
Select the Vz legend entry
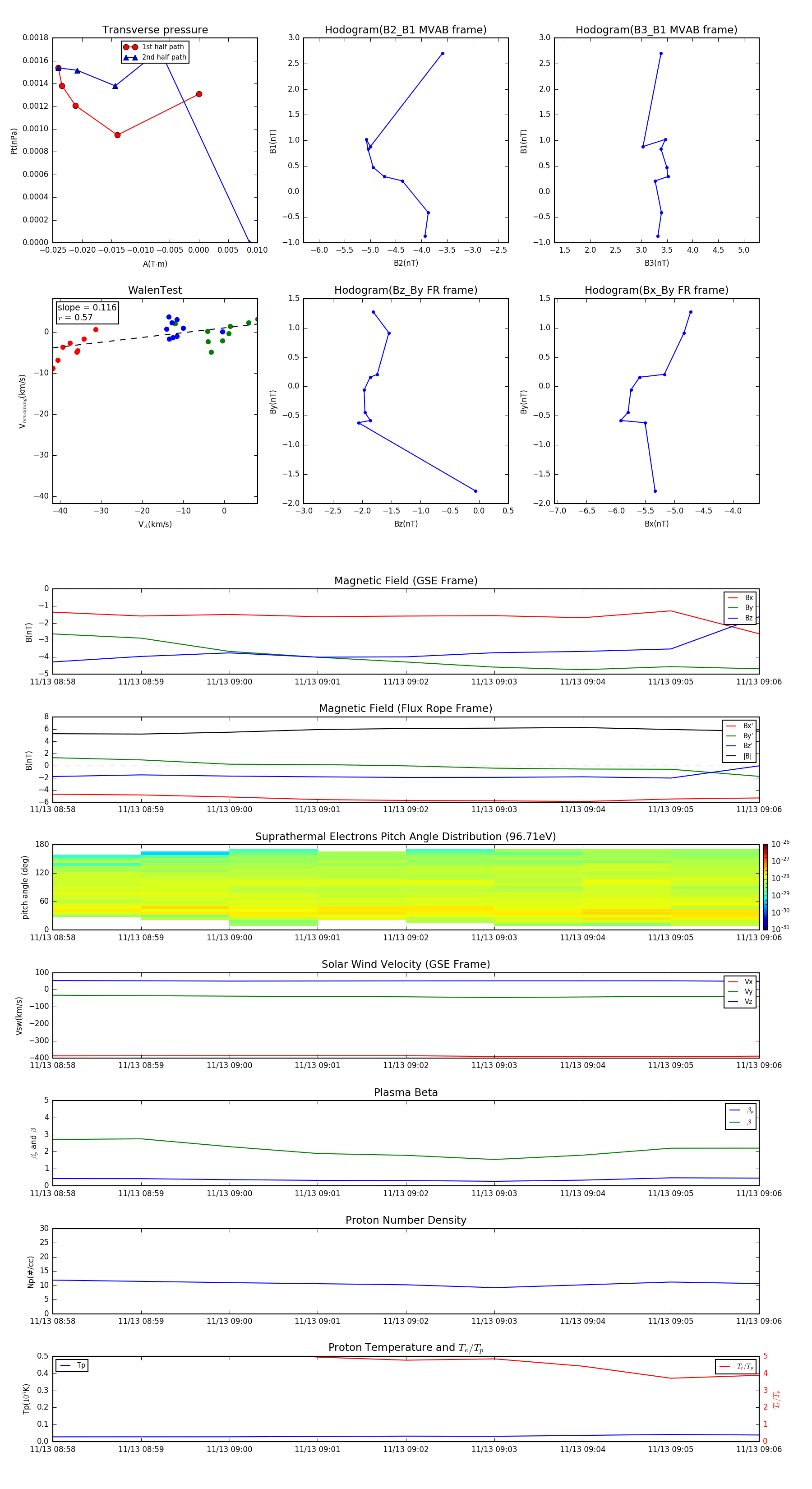point(740,1002)
